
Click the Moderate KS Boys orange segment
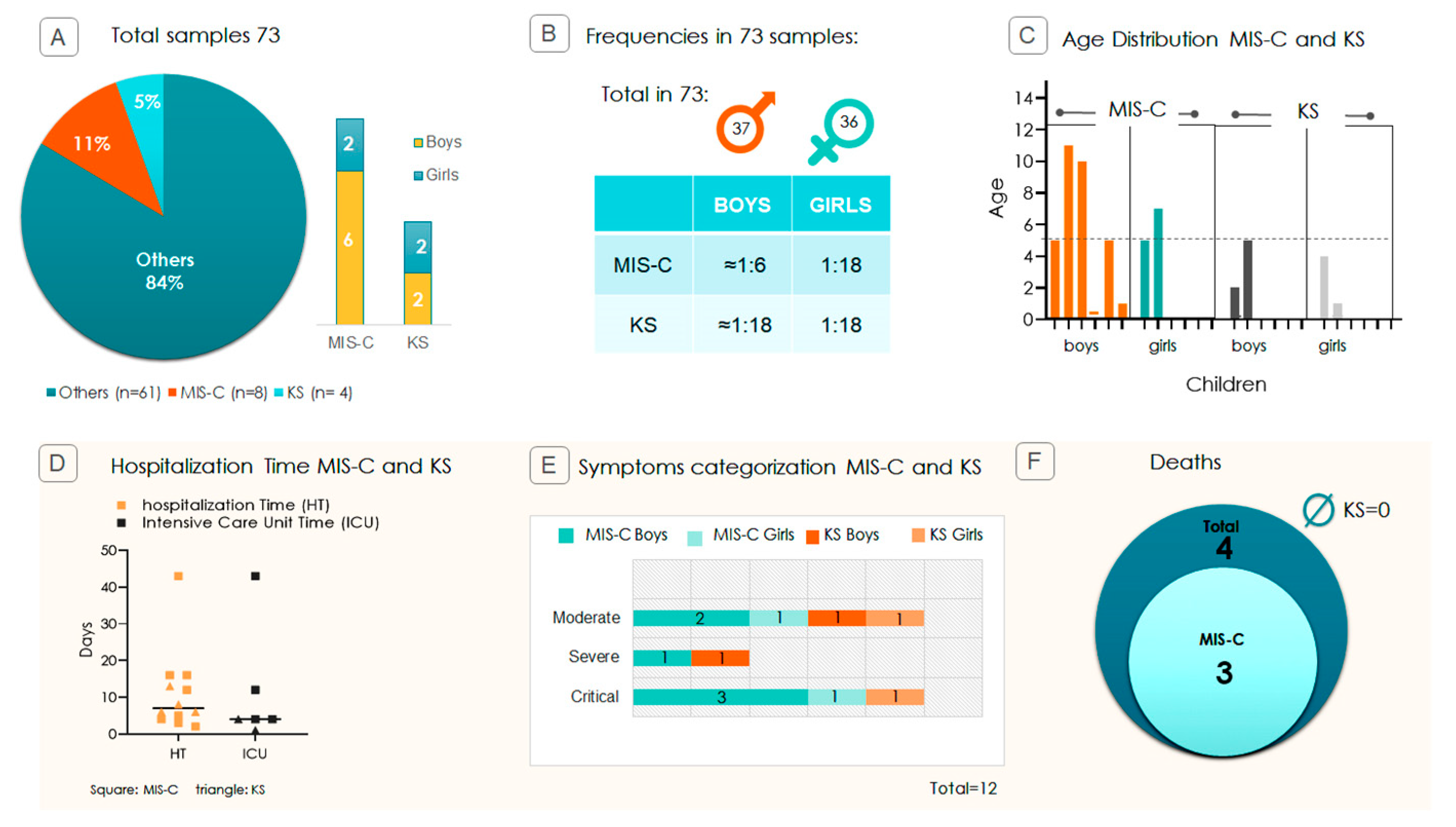tap(836, 618)
